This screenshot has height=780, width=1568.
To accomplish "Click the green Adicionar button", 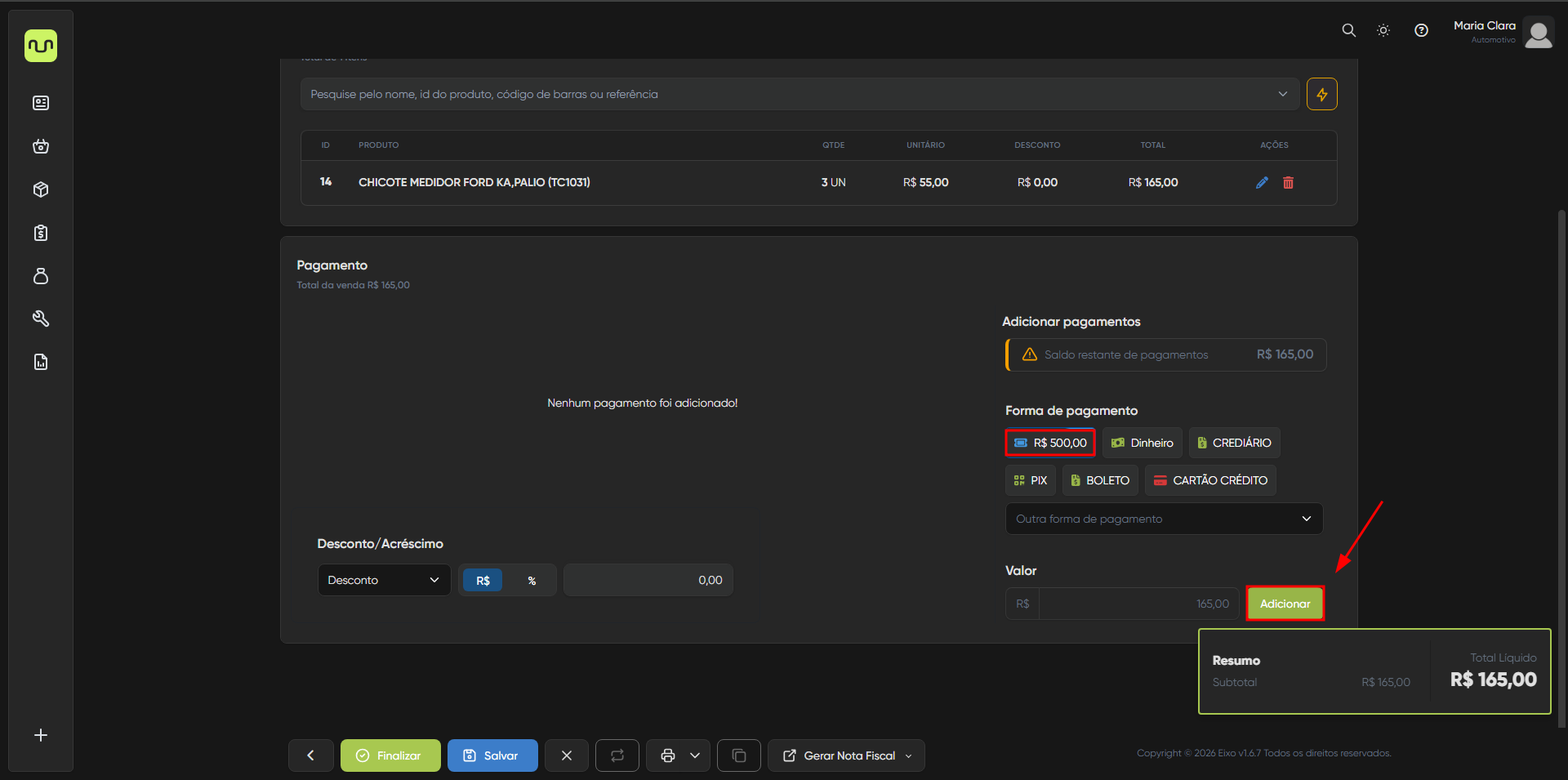I will (x=1285, y=604).
